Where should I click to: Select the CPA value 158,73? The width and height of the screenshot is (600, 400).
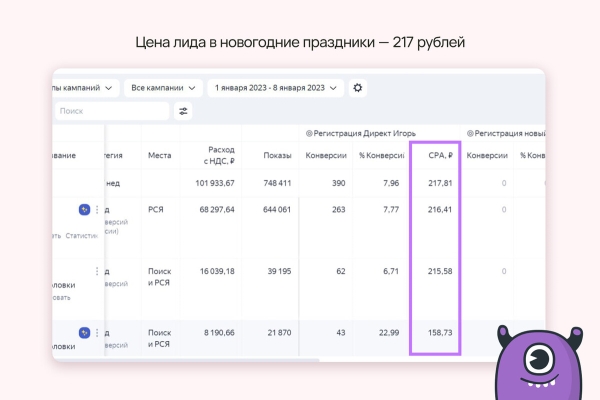pos(440,333)
